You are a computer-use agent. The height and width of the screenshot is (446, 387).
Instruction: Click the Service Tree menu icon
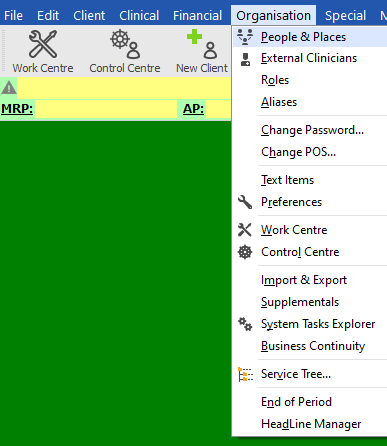(x=245, y=374)
